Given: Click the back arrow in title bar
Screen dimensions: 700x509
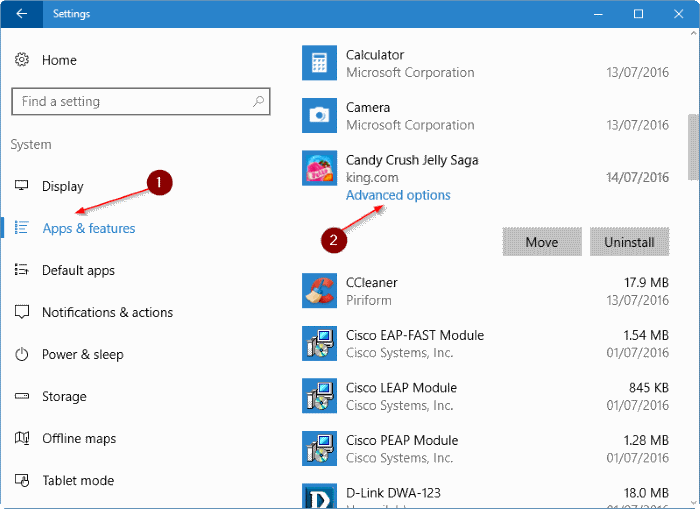Looking at the screenshot, I should [21, 14].
